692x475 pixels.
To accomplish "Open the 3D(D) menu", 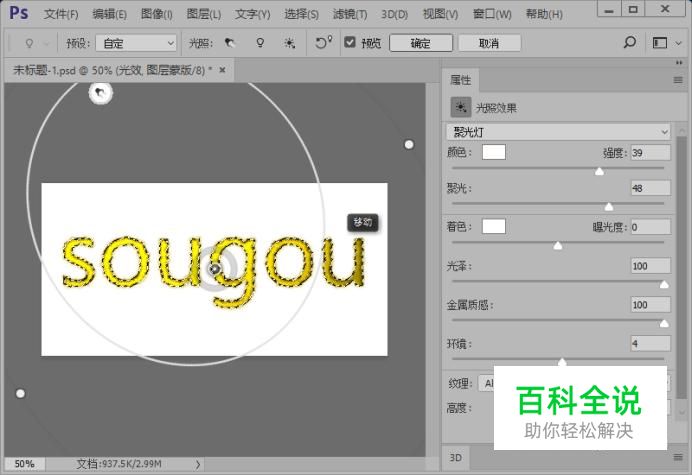I will coord(395,14).
